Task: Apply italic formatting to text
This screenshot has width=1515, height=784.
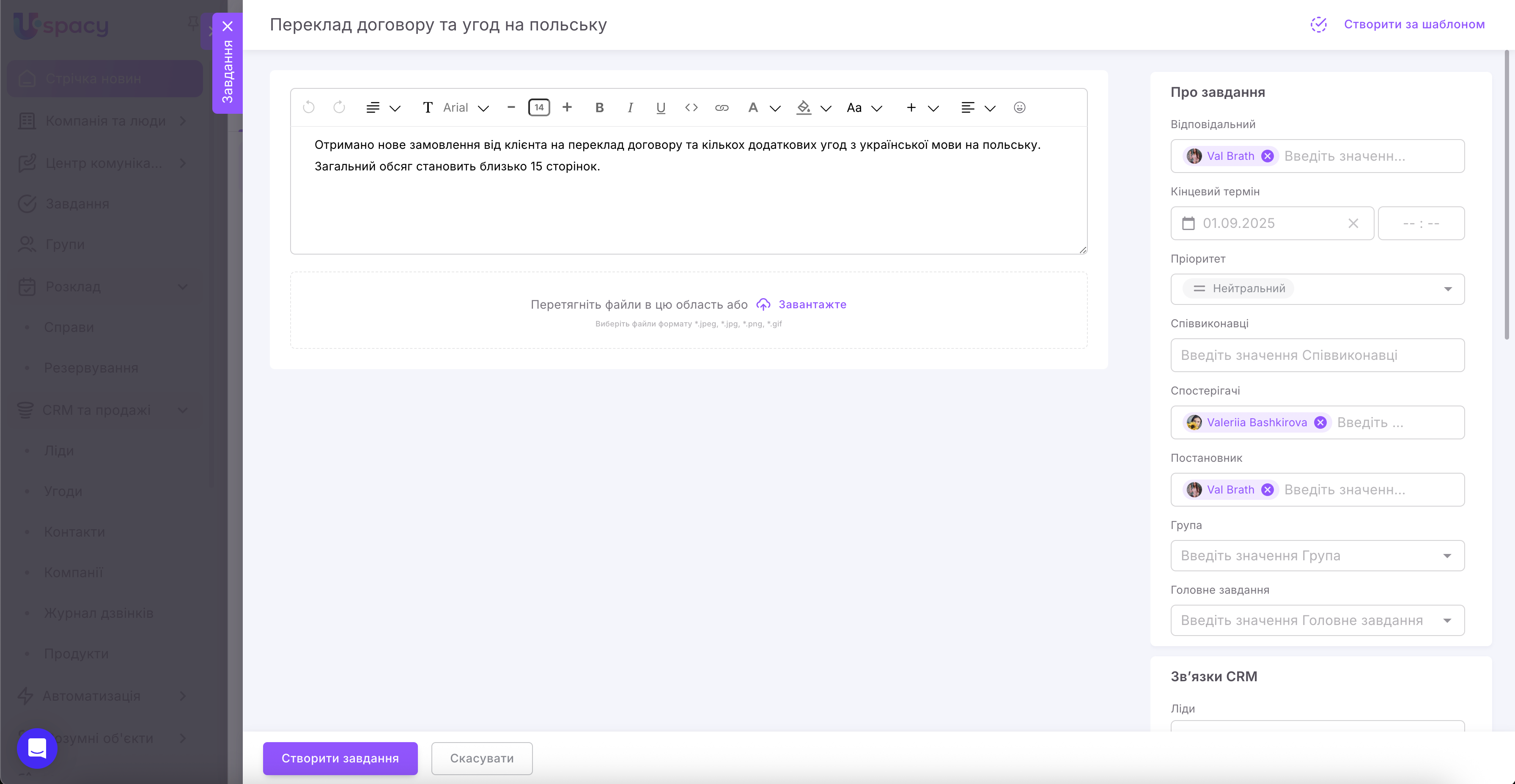Action: click(x=630, y=108)
